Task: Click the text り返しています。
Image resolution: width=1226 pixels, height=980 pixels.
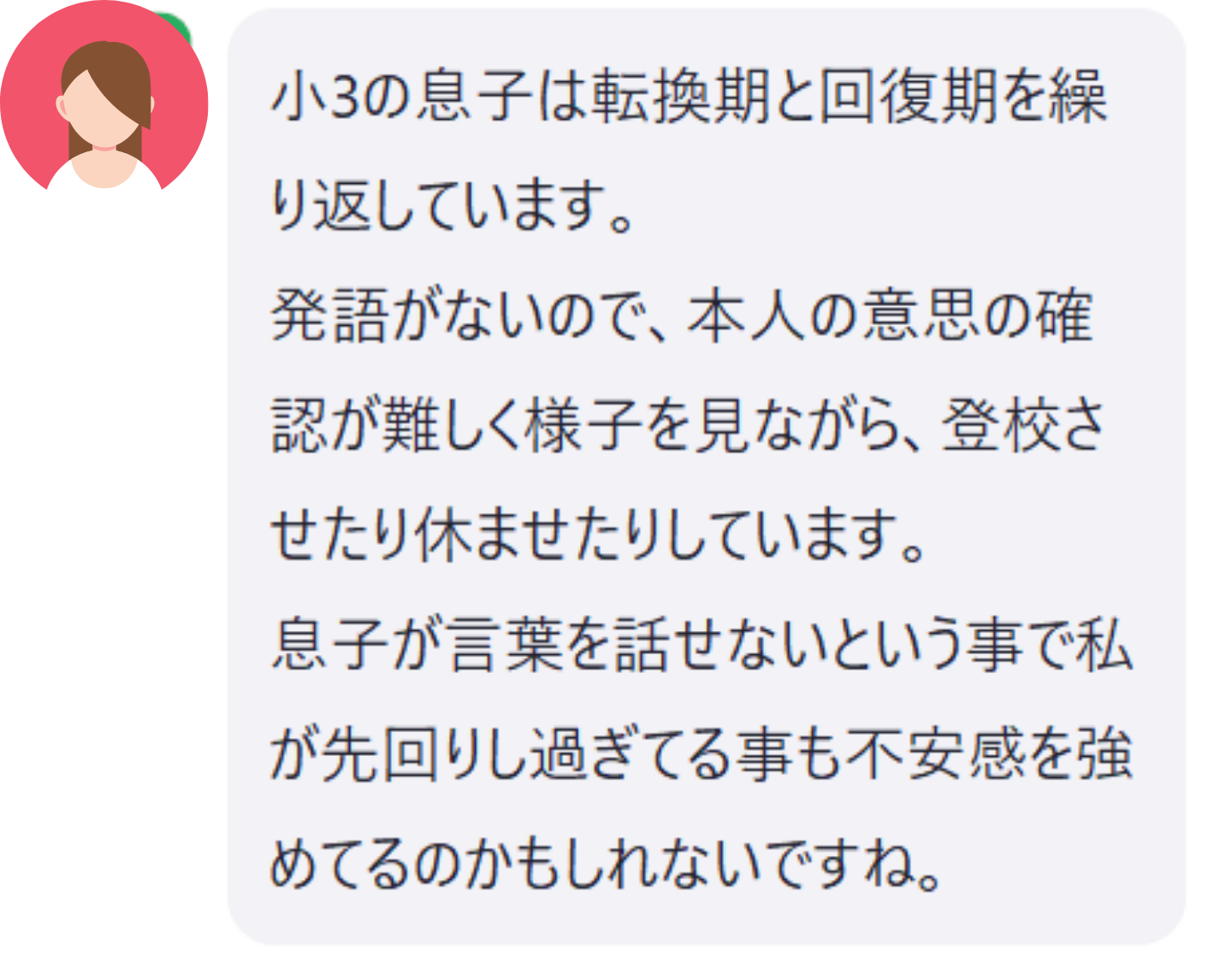Action: click(x=452, y=206)
